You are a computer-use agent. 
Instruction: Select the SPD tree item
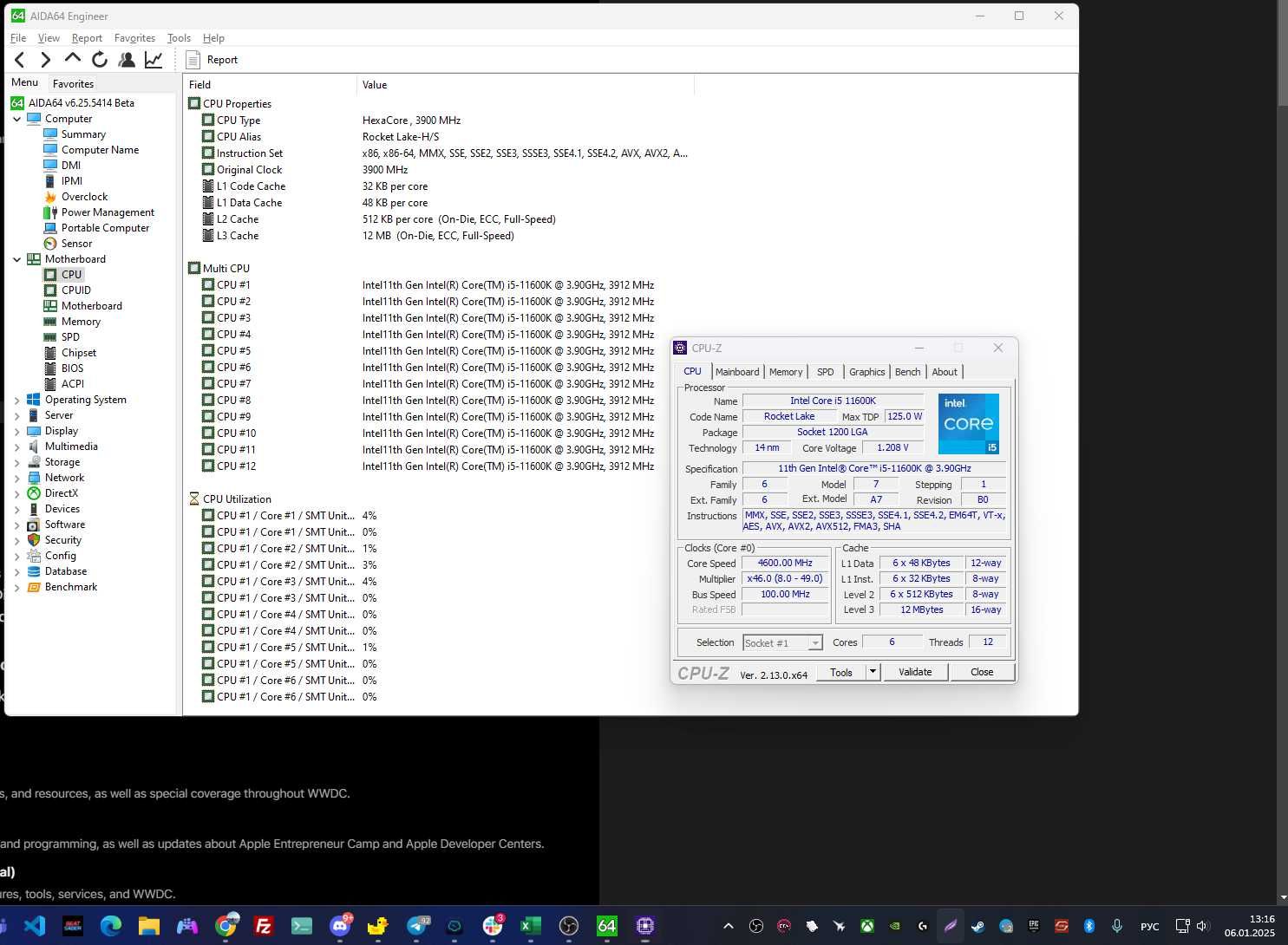click(70, 337)
